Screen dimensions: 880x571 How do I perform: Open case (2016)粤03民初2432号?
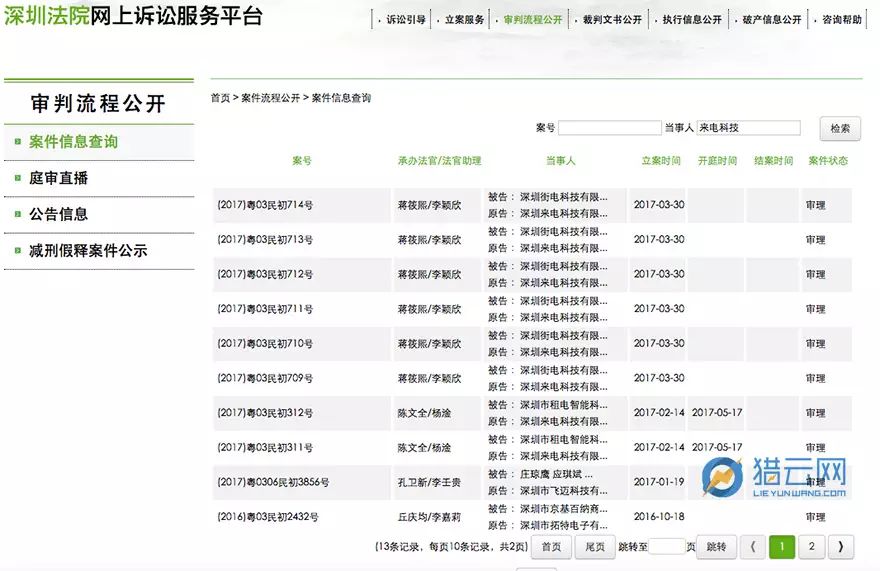(268, 517)
